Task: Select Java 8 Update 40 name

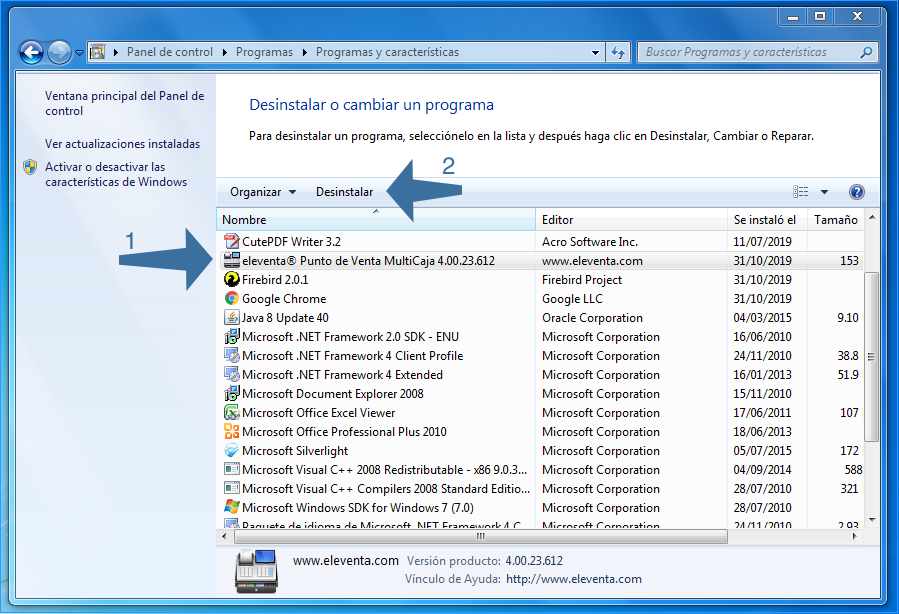Action: [285, 318]
